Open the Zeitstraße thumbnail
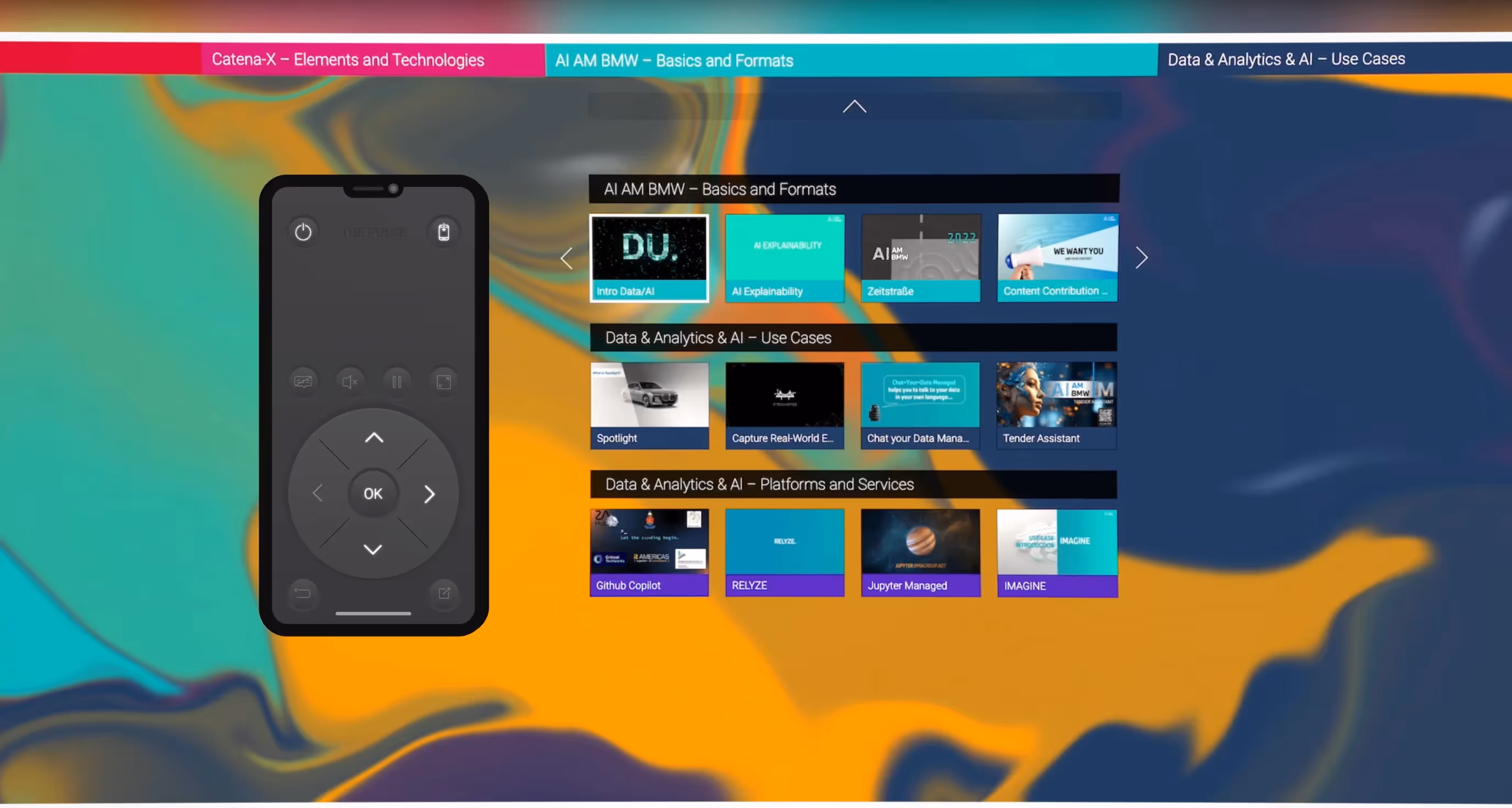The height and width of the screenshot is (808, 1512). pos(920,258)
